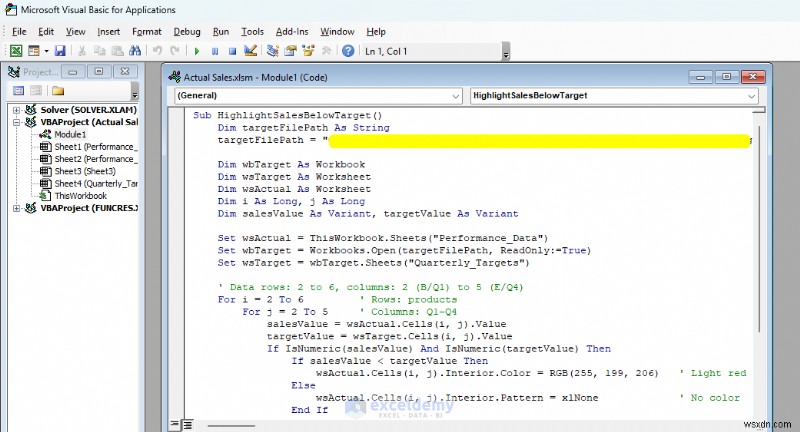
Task: Minimize the Project panel
Action: tap(72, 72)
